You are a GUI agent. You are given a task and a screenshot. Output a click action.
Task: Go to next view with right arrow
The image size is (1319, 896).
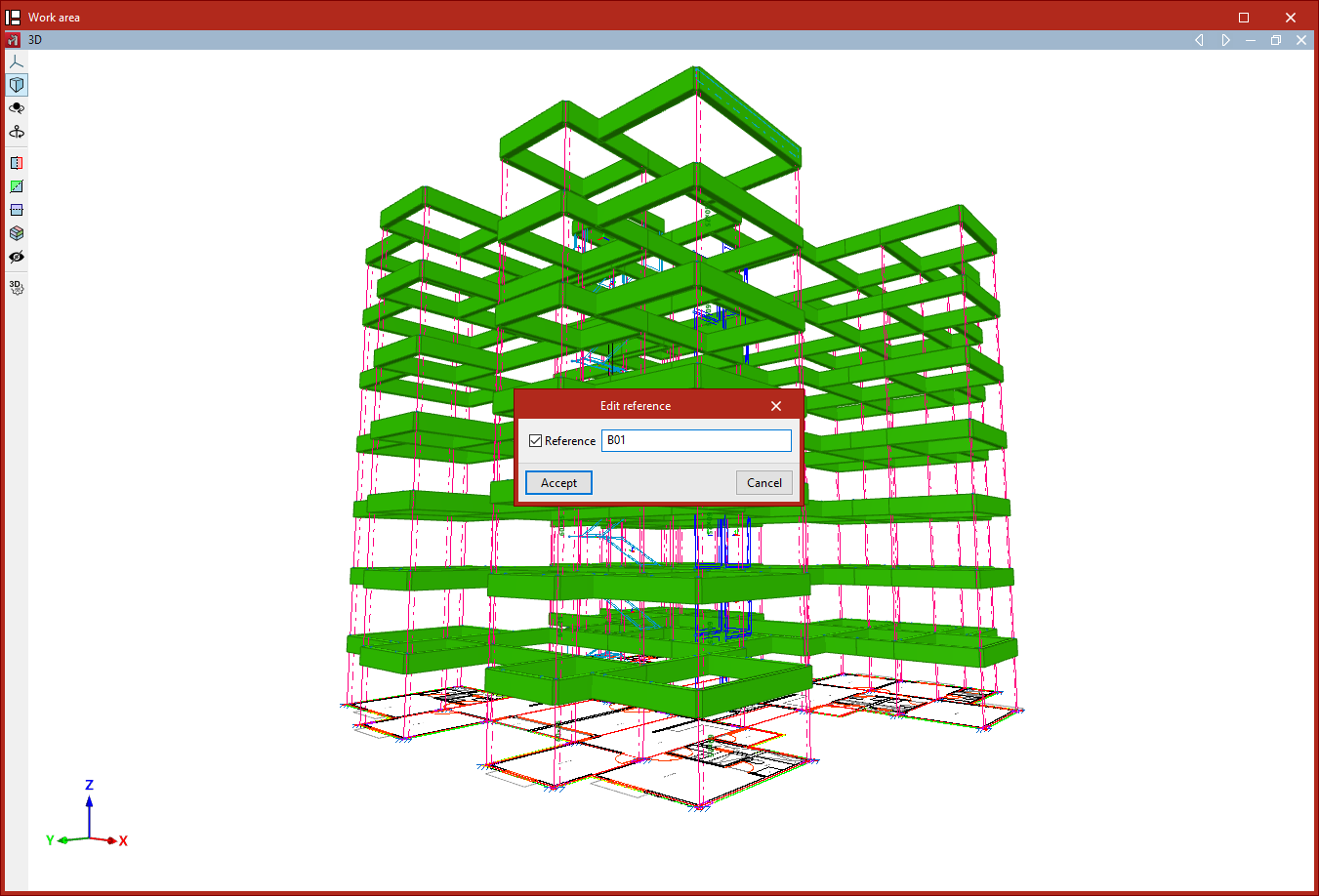(1225, 40)
